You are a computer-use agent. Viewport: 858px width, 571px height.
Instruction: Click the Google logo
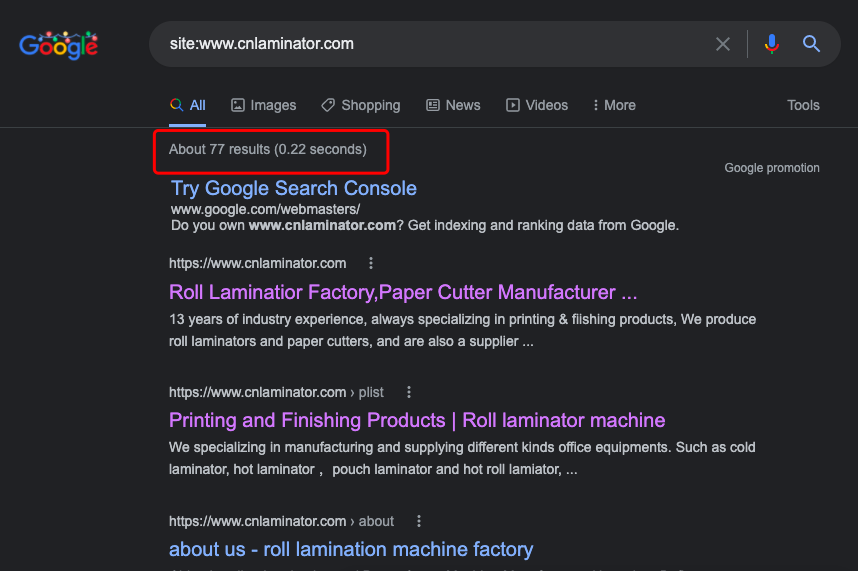click(x=59, y=45)
